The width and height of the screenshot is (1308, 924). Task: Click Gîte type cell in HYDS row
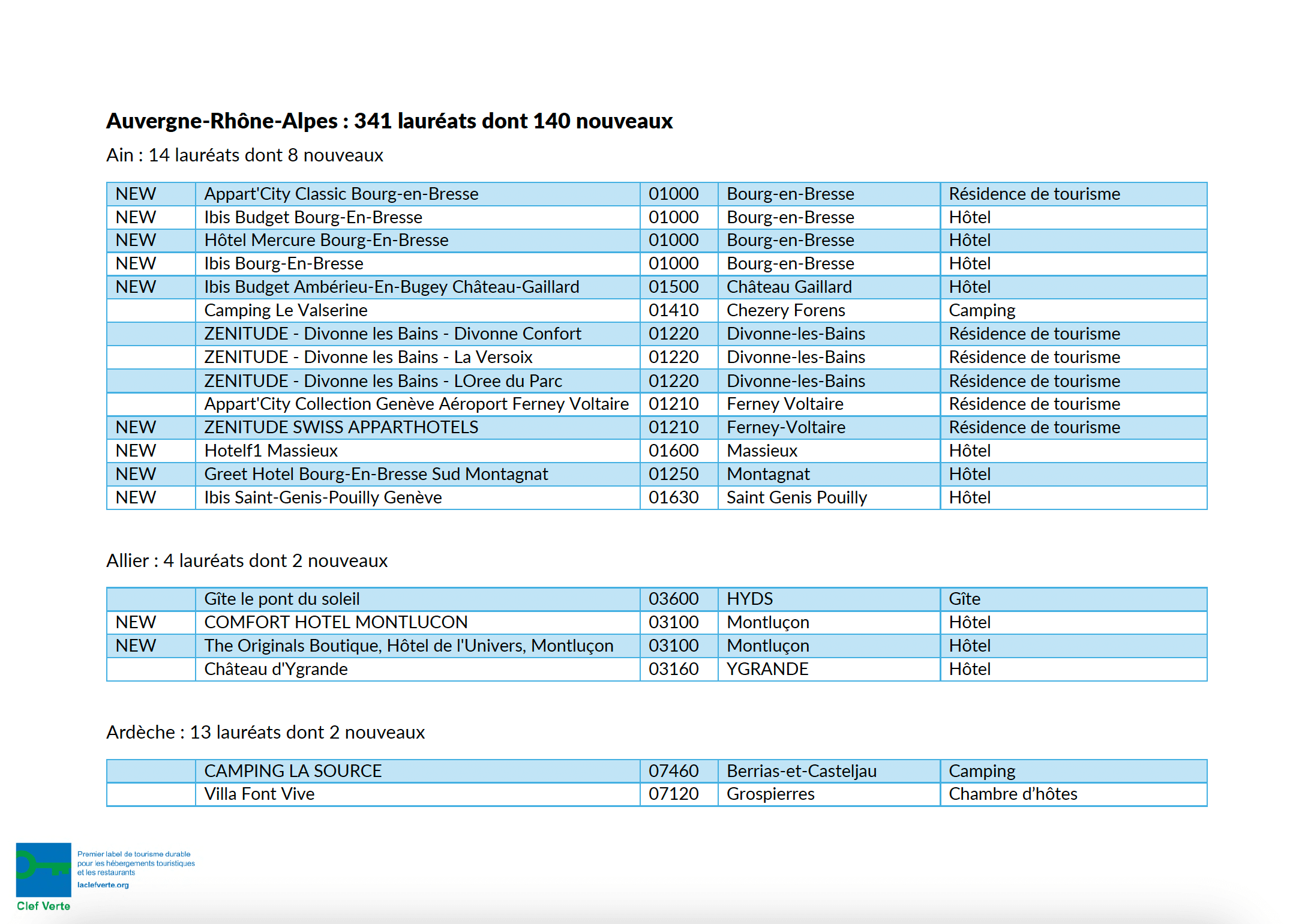[1074, 599]
